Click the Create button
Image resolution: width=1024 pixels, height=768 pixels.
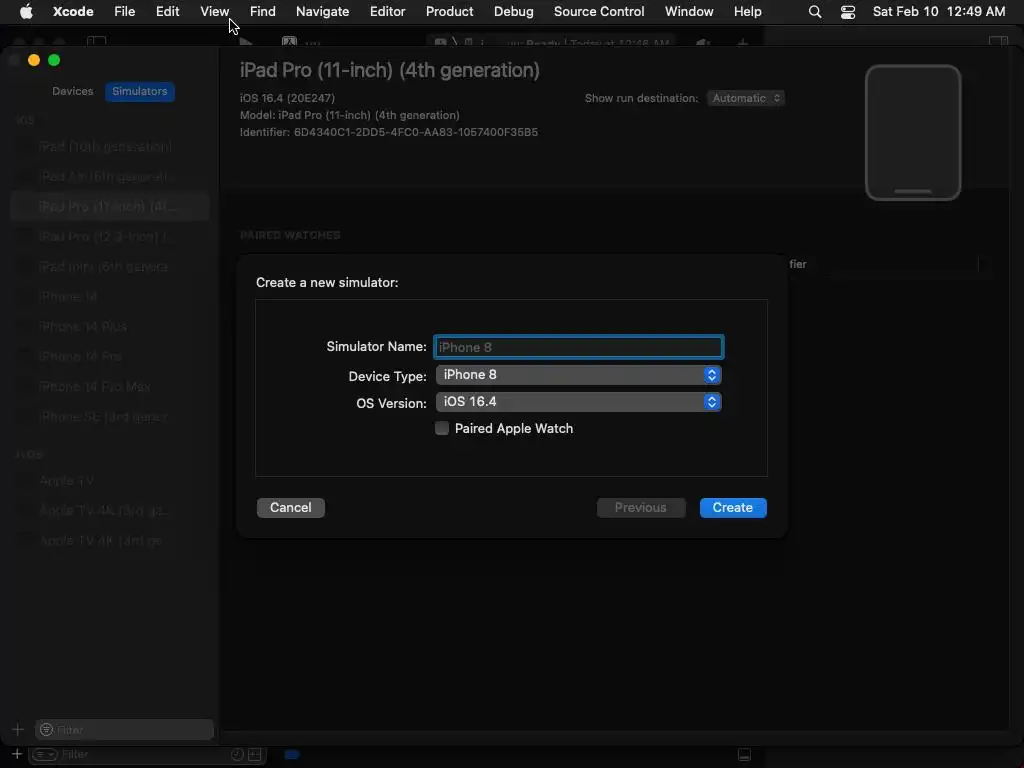point(733,507)
